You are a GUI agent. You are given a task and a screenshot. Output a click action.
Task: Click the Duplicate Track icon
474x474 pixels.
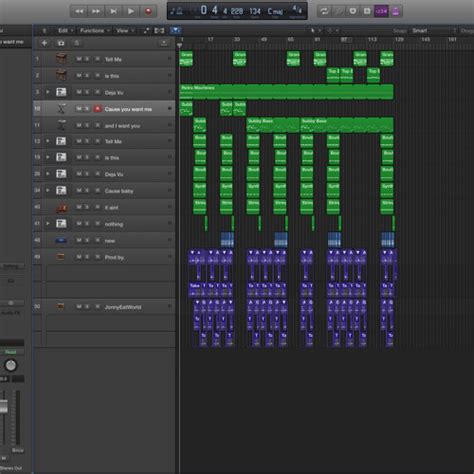point(61,43)
